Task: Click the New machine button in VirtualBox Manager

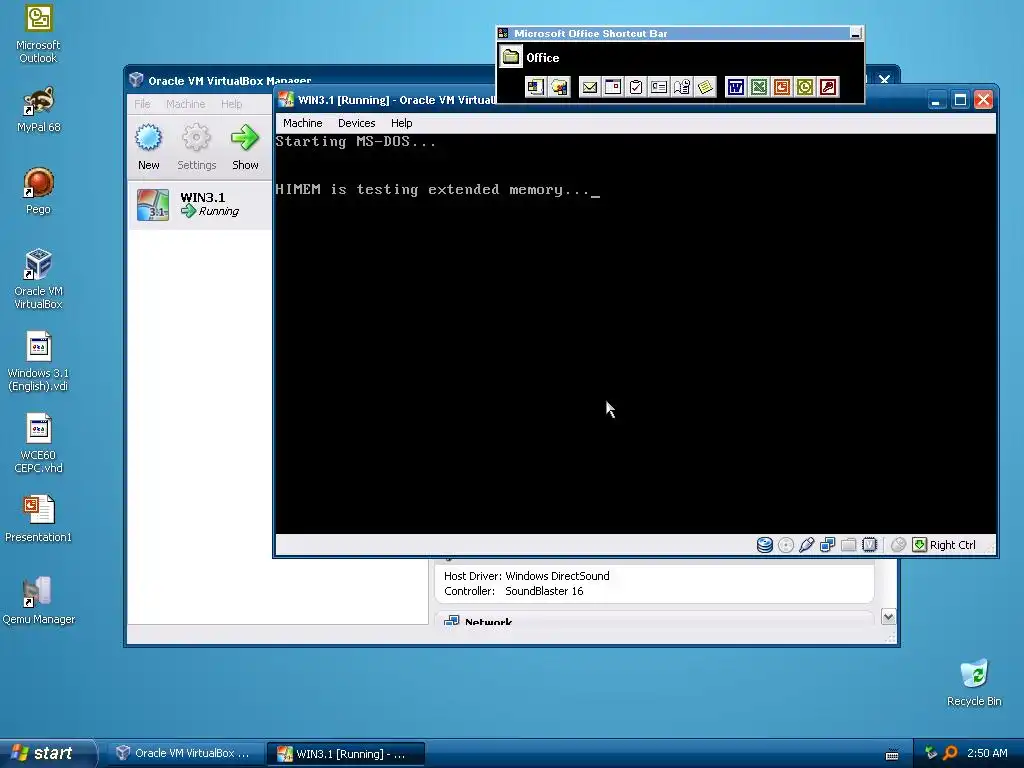Action: [x=148, y=148]
